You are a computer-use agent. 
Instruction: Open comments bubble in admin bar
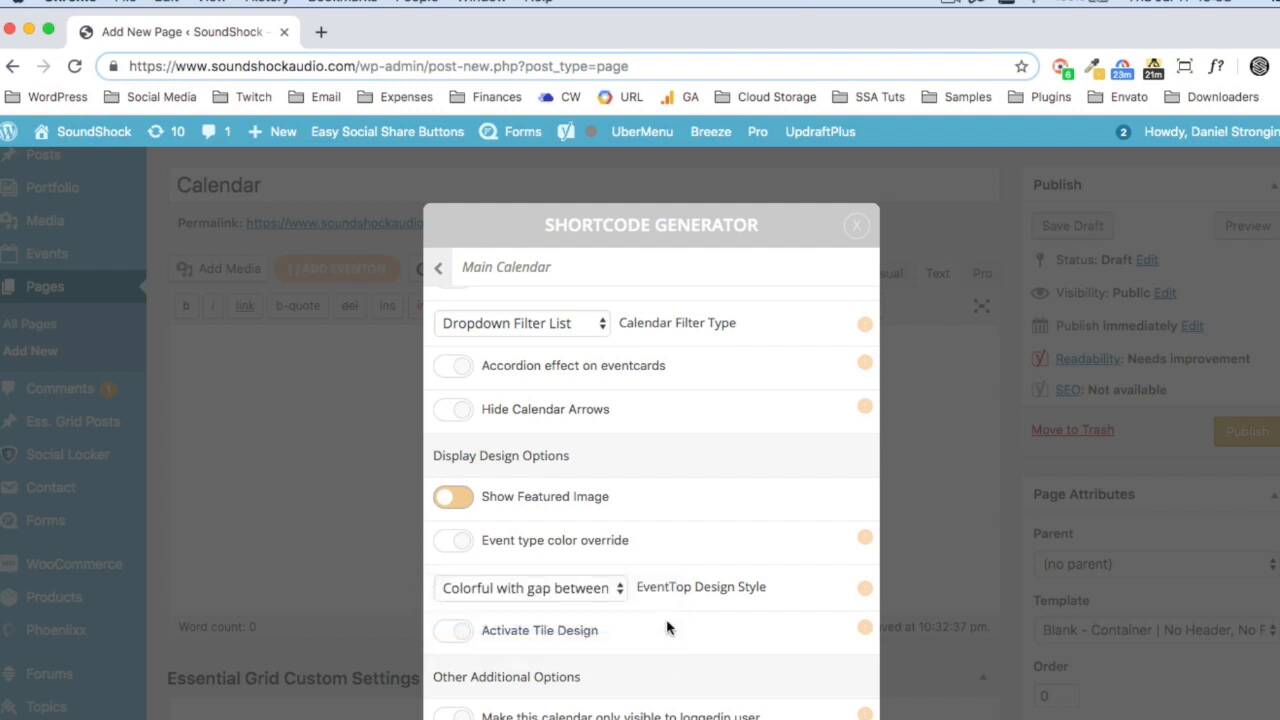(216, 132)
